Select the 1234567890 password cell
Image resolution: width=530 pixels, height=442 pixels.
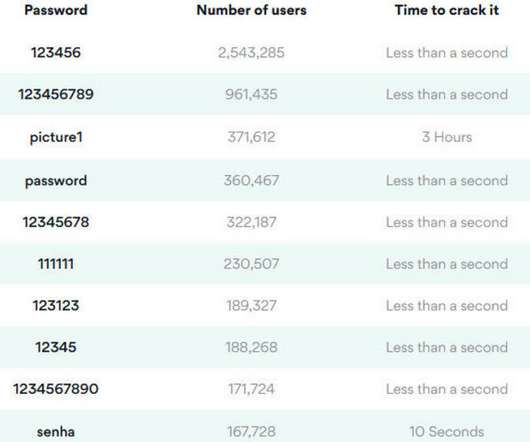(x=56, y=389)
